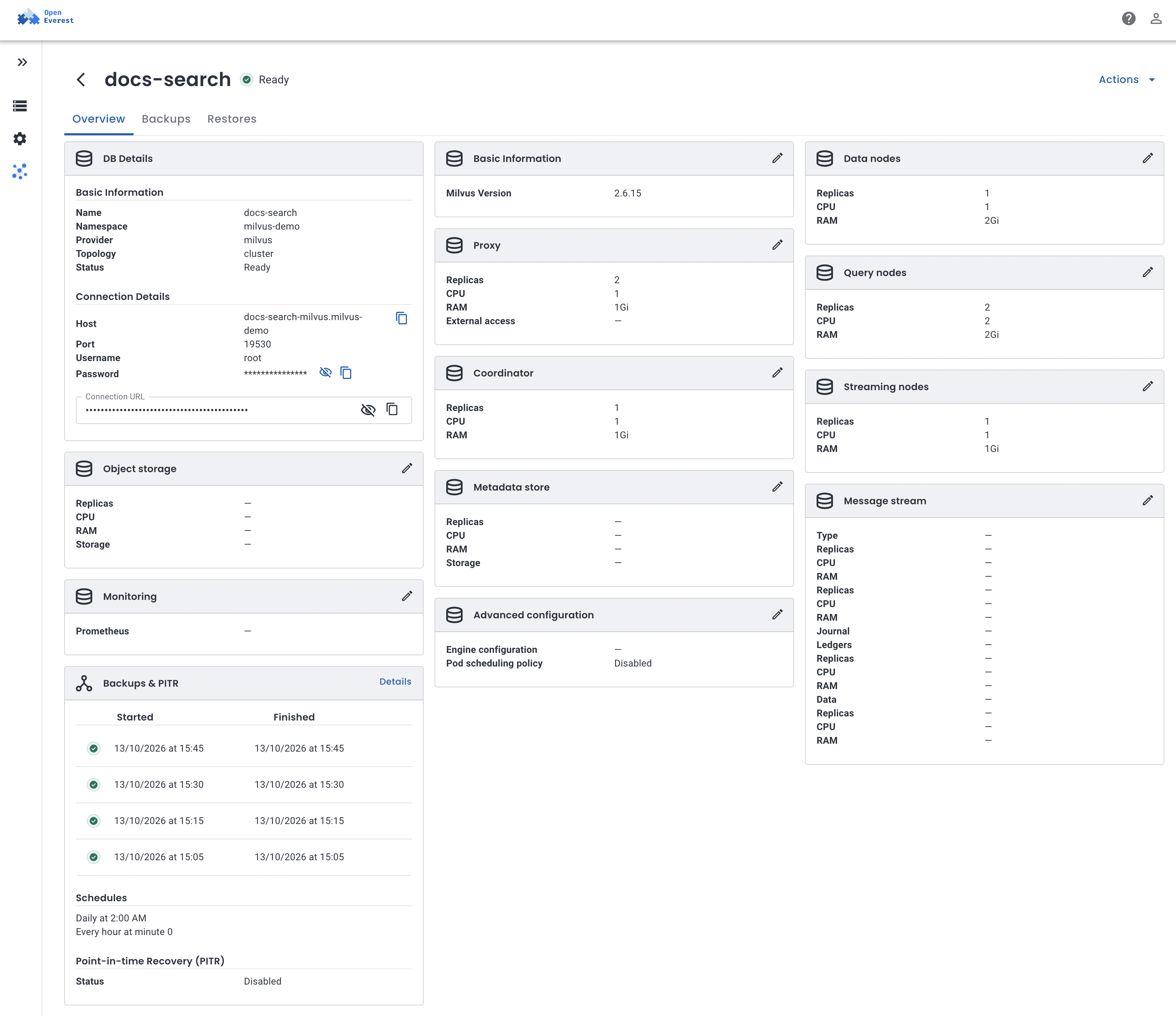1176x1016 pixels.
Task: Click the 'Daily at 2:00 AM' schedule
Action: (x=111, y=918)
